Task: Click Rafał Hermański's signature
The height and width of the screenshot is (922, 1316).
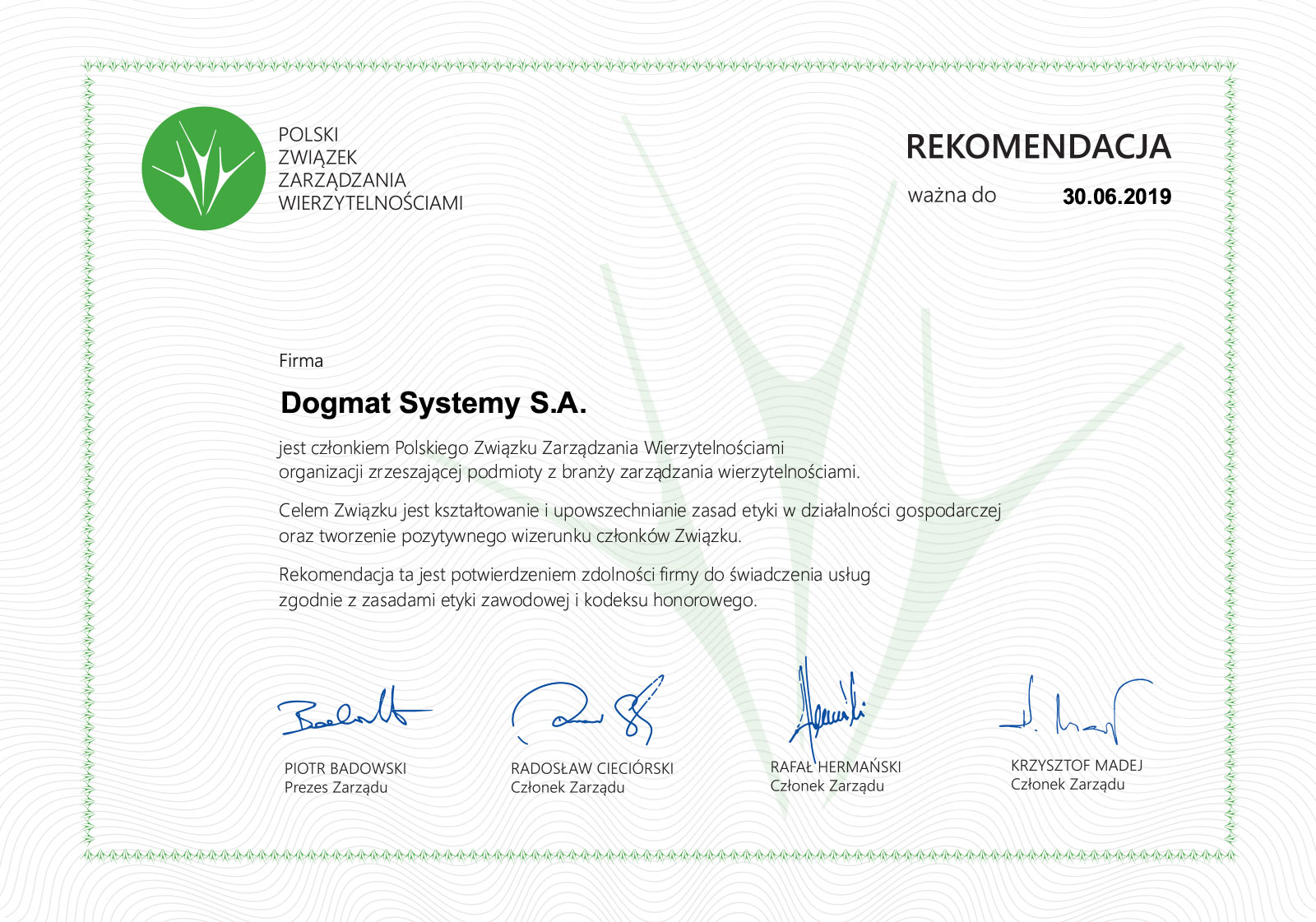Action: pyautogui.click(x=827, y=711)
